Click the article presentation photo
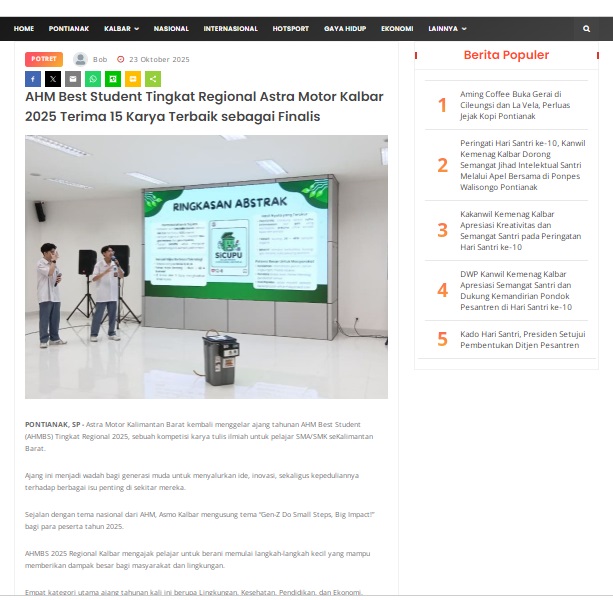The image size is (613, 600). [x=206, y=267]
